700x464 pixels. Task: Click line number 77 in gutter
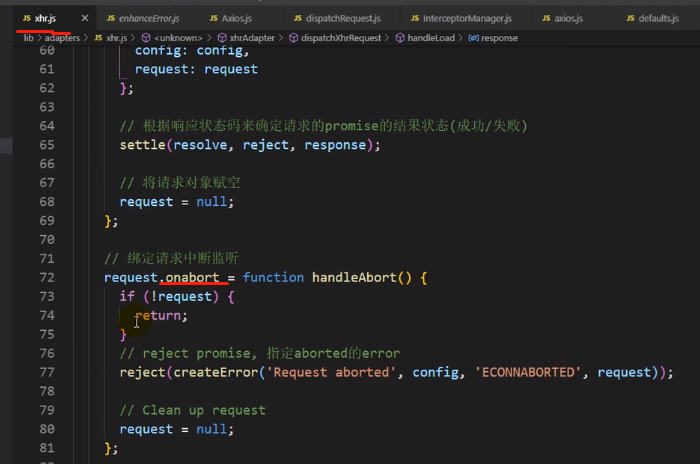click(x=47, y=372)
